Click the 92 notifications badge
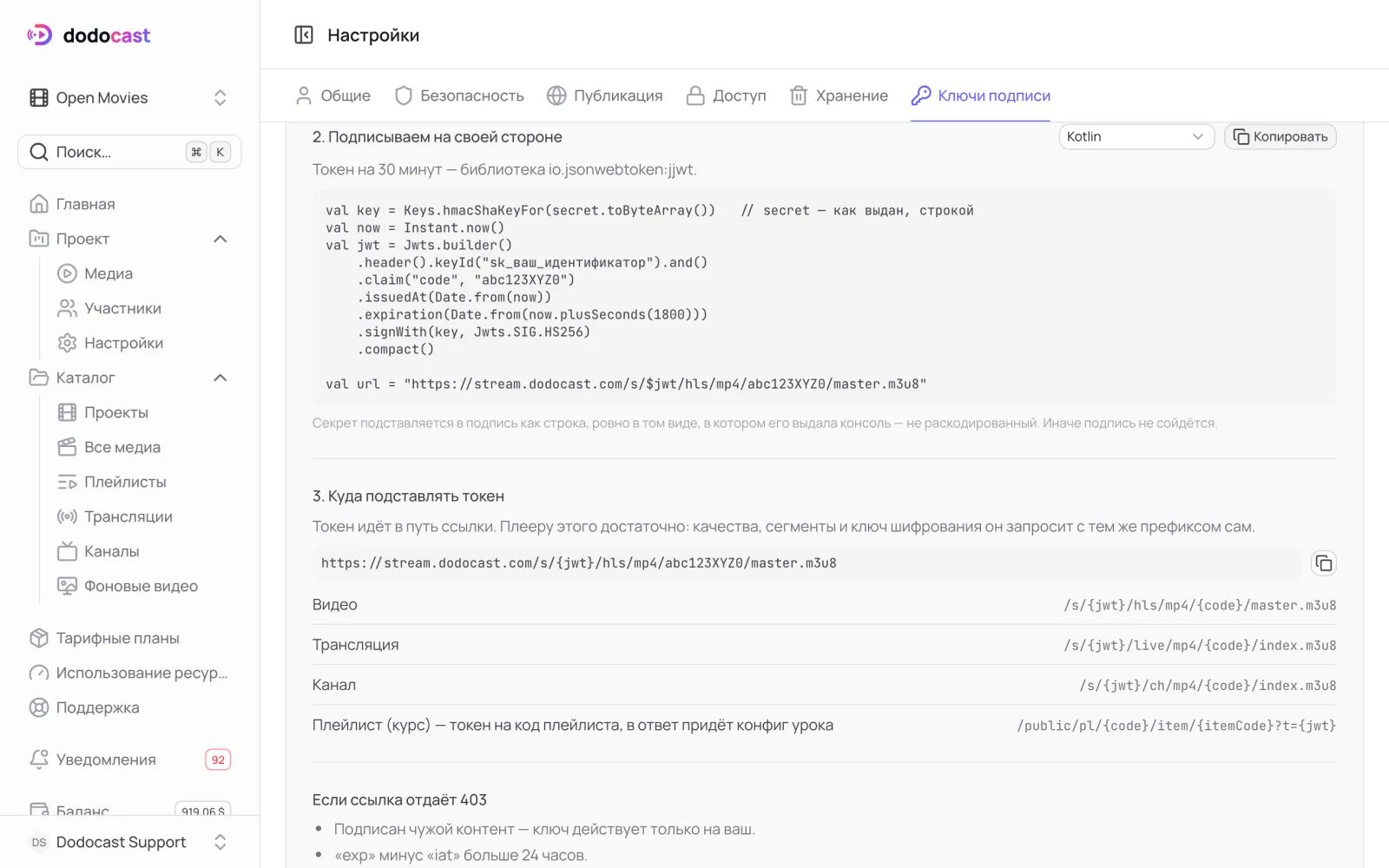Screen dimensions: 1389x868 coord(218,759)
